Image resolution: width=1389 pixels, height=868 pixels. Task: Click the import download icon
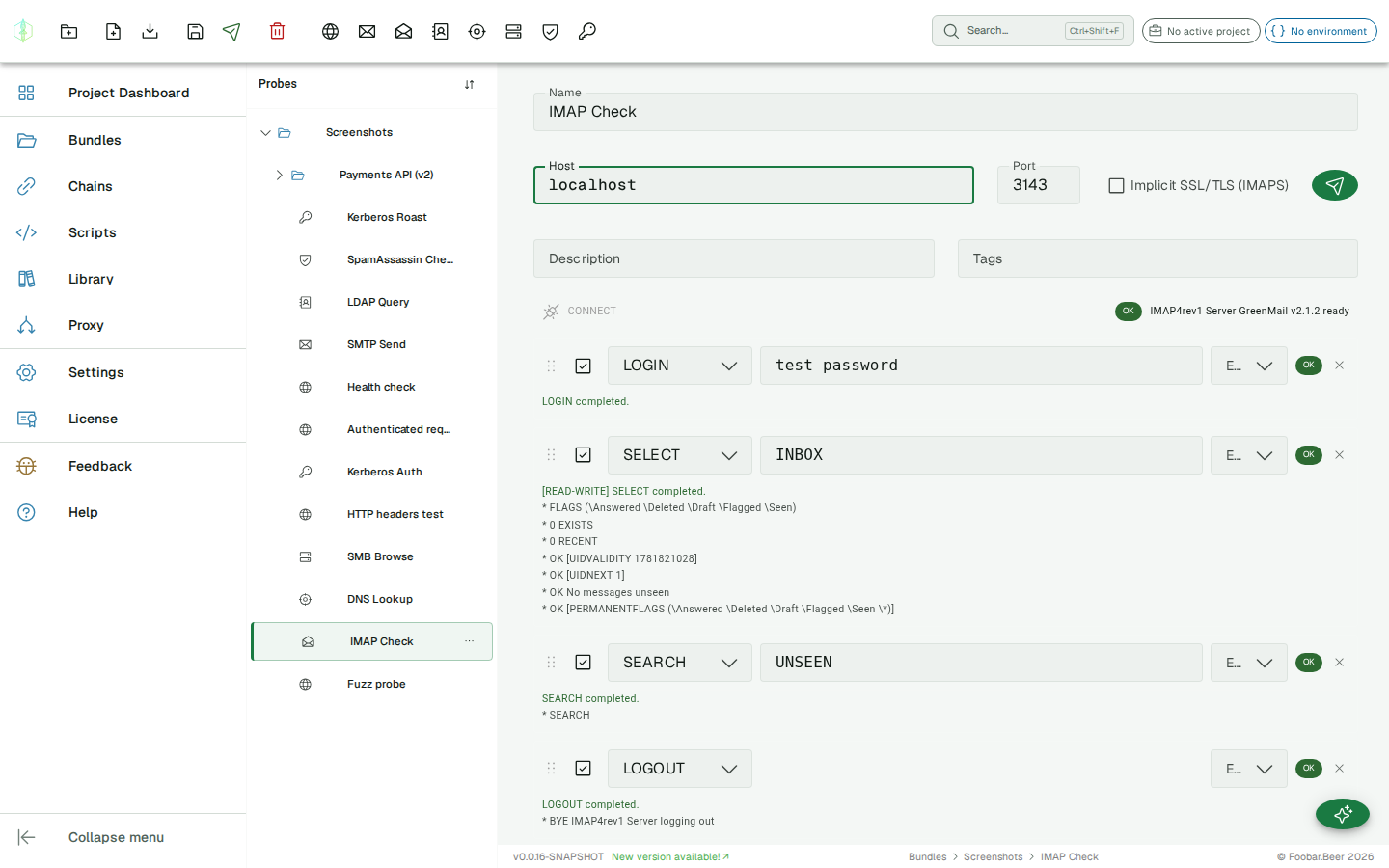150,31
